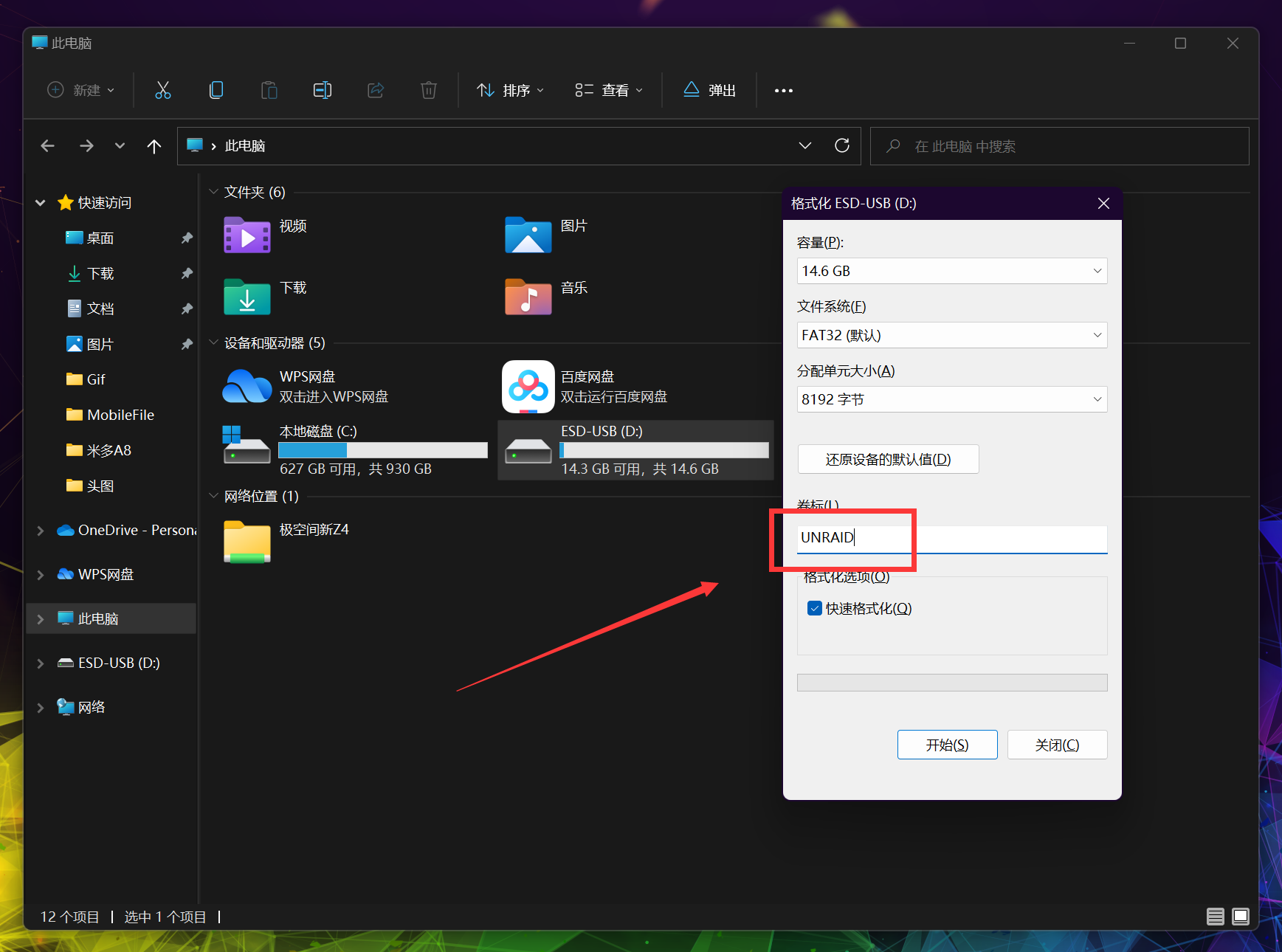
Task: Open the 排序 sort menu
Action: [511, 90]
